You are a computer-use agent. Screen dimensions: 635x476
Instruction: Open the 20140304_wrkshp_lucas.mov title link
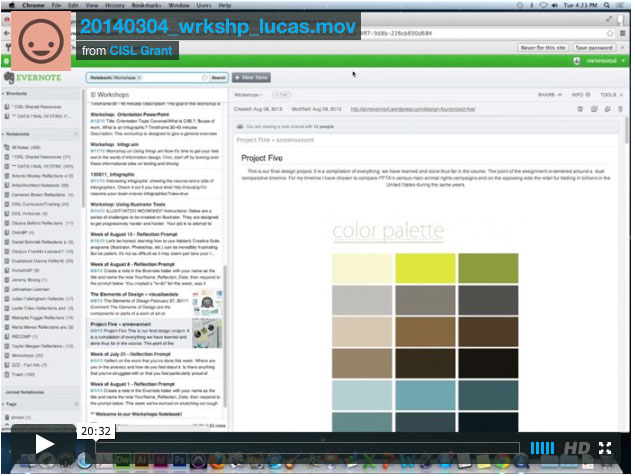tap(218, 26)
